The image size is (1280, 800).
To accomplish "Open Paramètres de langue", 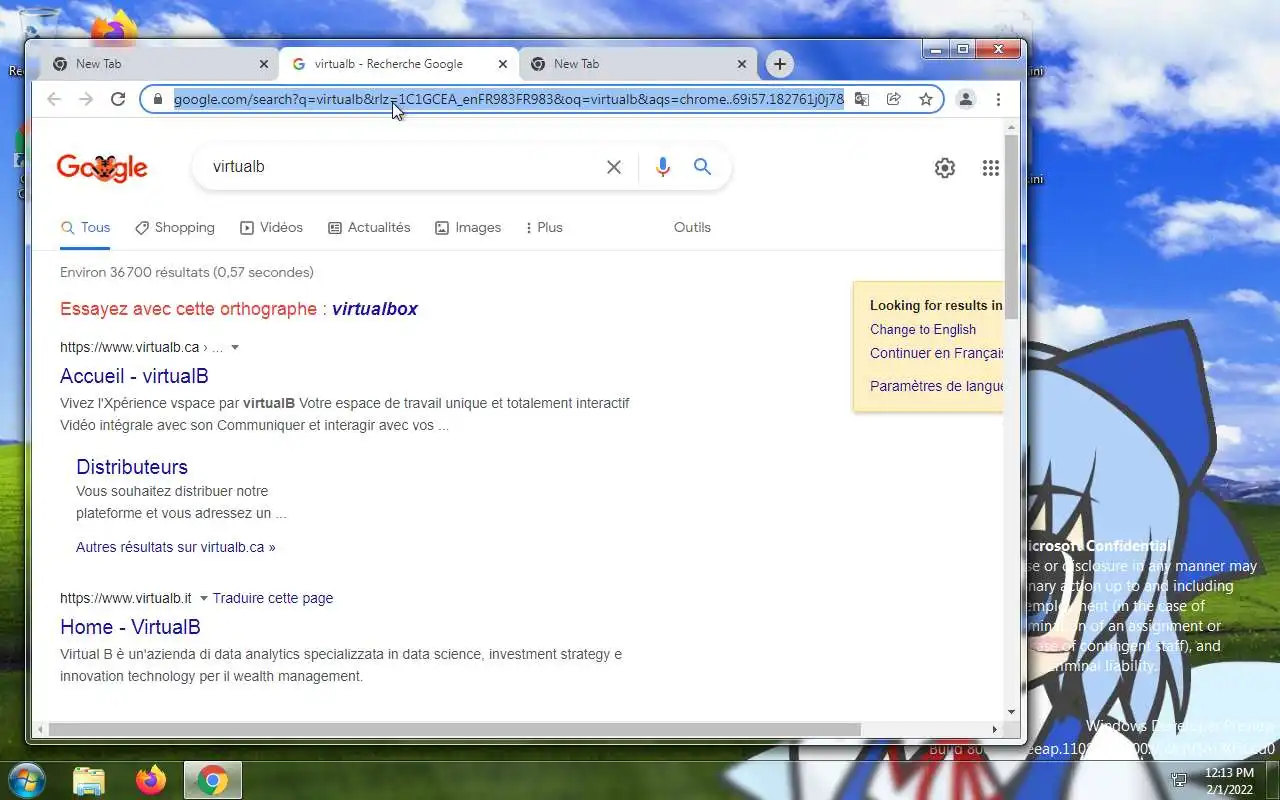I will coord(936,387).
